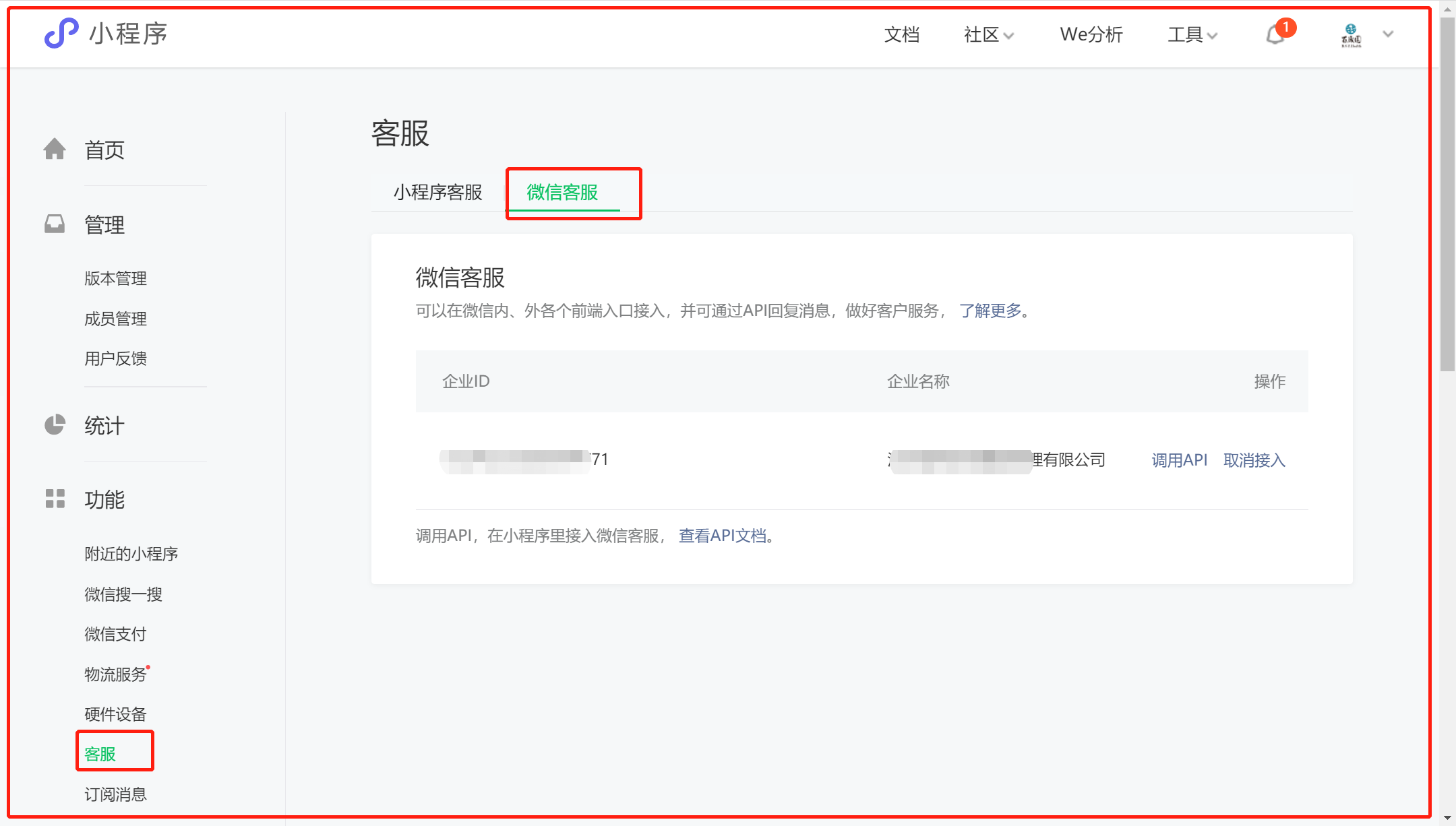Screen dimensions: 1456x826
Task: Open We分析 in top navigation
Action: [x=1091, y=34]
